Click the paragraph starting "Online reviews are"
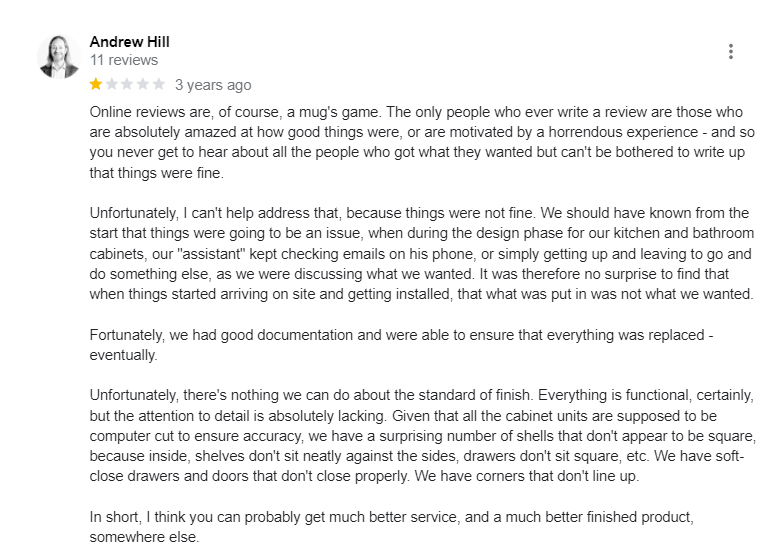The image size is (783, 557). [422, 142]
